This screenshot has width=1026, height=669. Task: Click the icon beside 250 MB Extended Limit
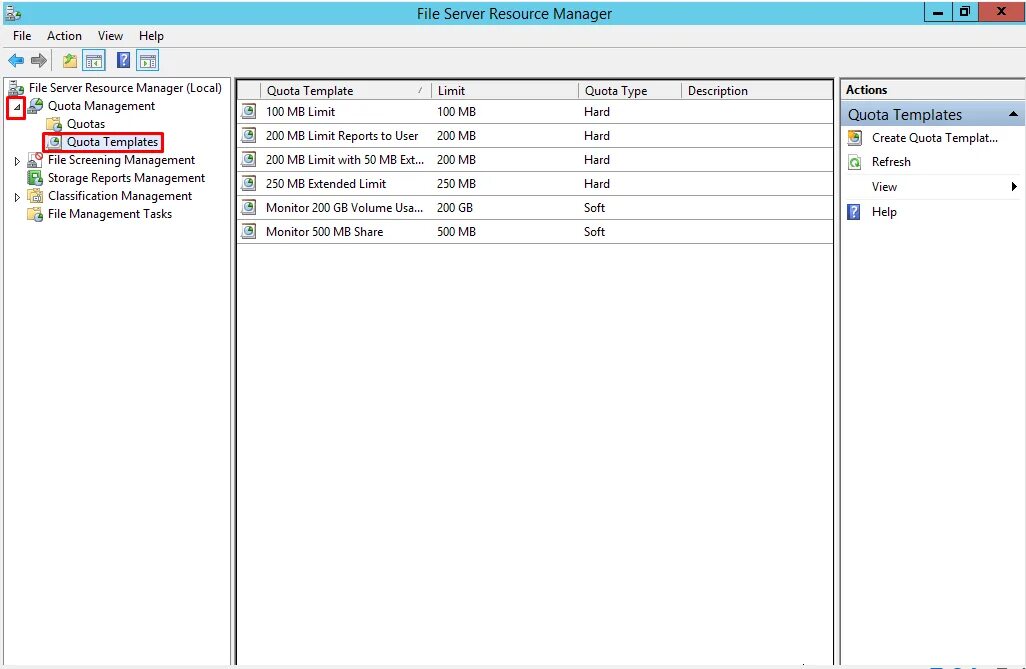249,183
